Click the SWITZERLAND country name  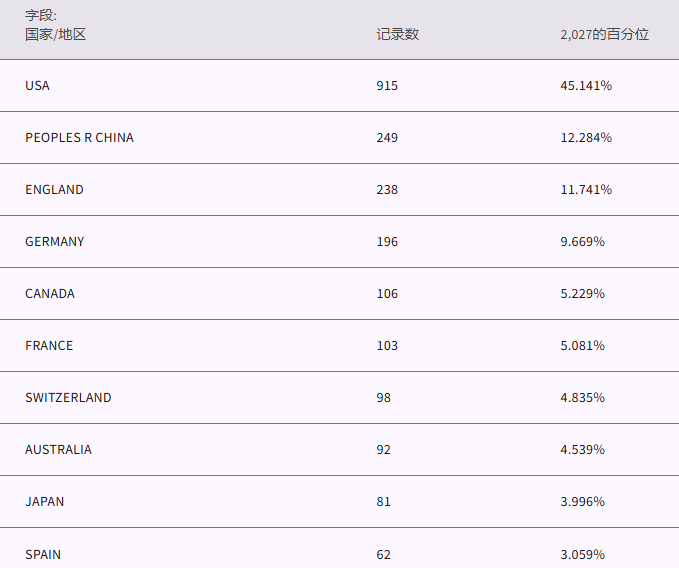click(68, 398)
